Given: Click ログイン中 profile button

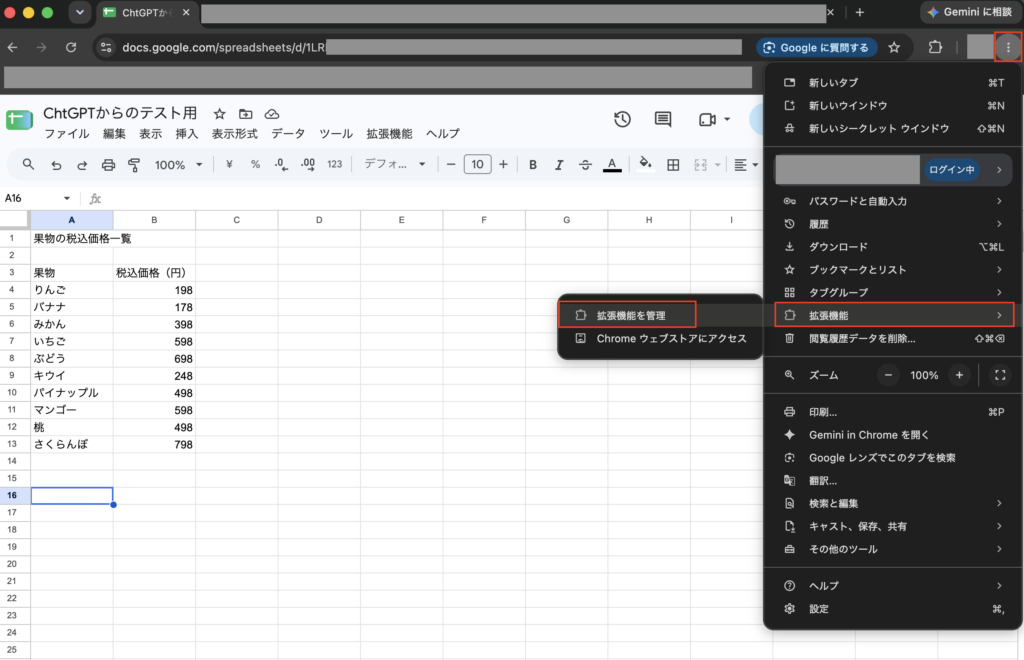Looking at the screenshot, I should coord(952,170).
